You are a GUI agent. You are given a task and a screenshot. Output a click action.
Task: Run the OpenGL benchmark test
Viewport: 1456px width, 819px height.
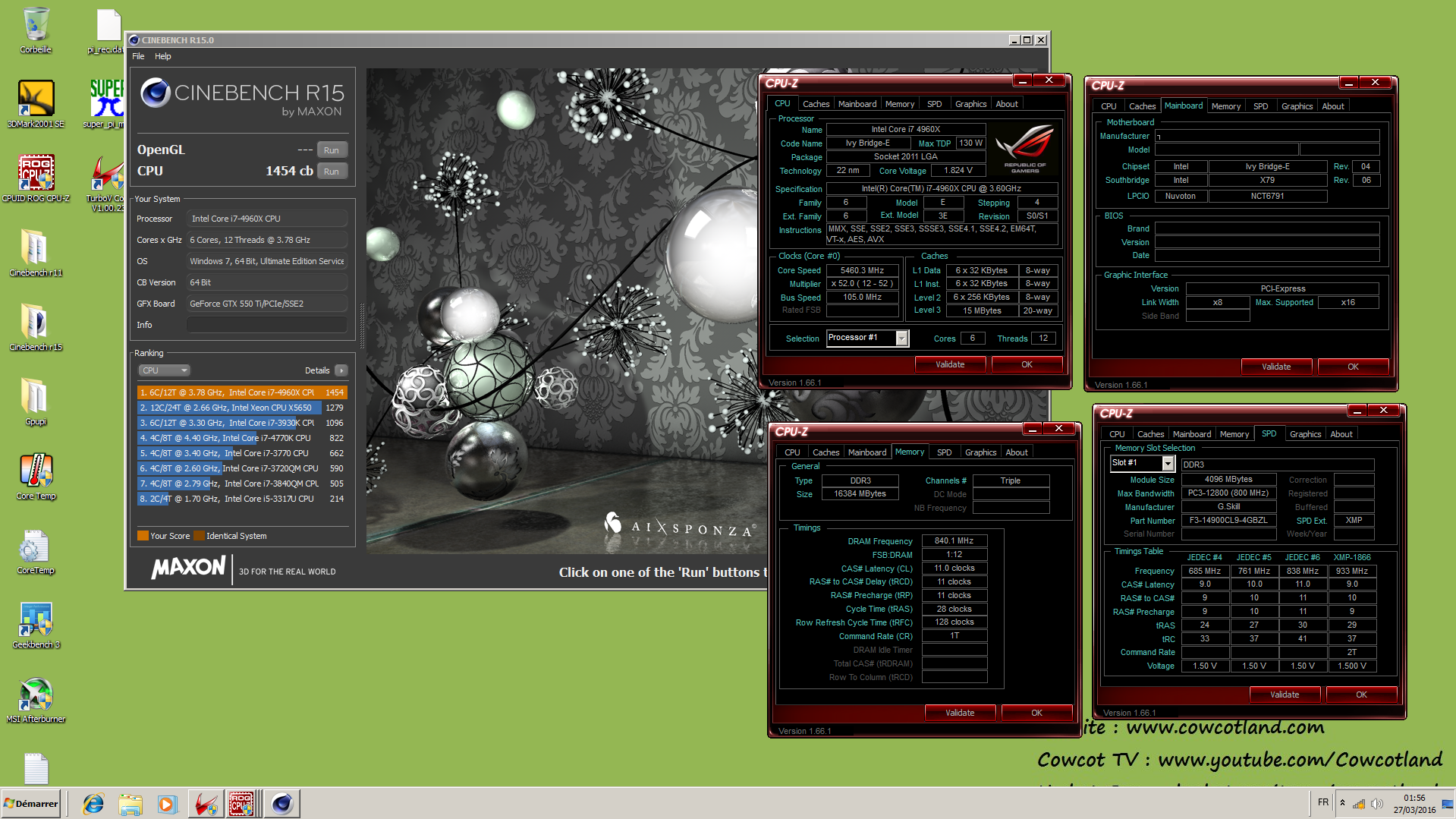pyautogui.click(x=332, y=150)
